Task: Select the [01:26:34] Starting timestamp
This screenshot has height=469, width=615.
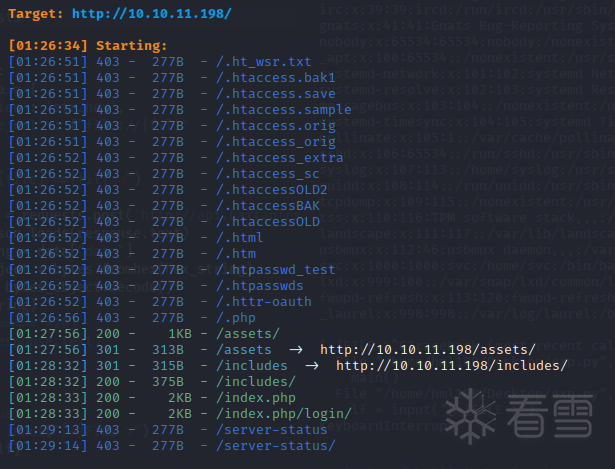Action: [48, 45]
